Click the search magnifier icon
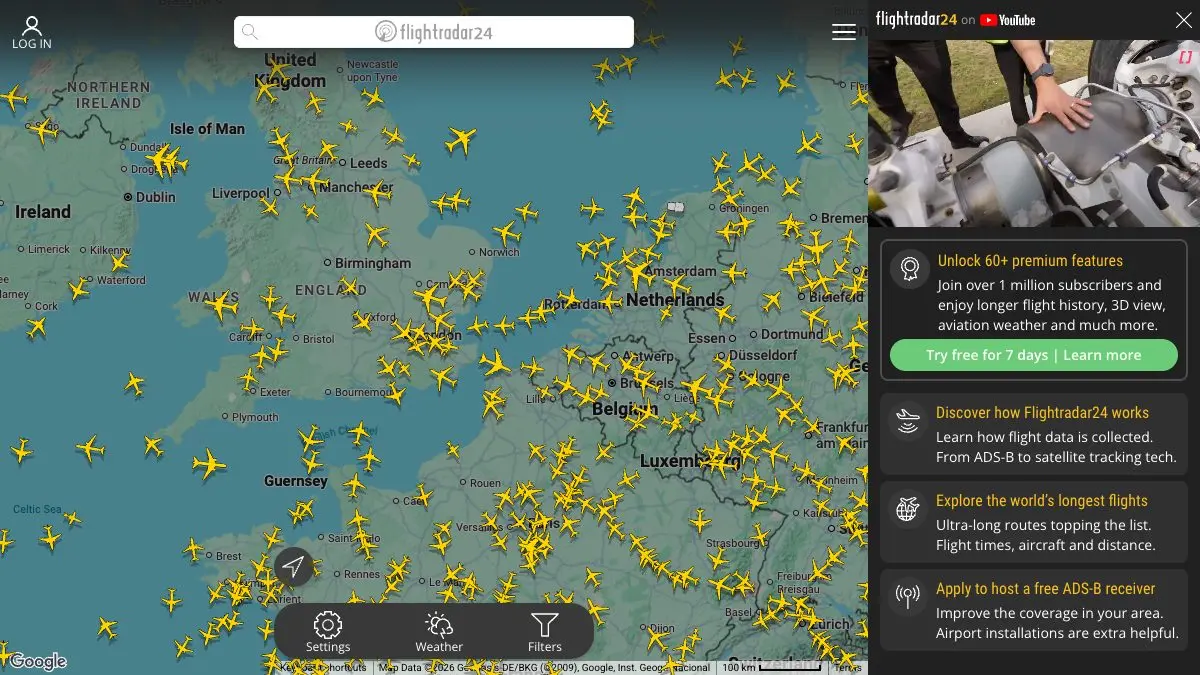The width and height of the screenshot is (1200, 675). click(250, 32)
